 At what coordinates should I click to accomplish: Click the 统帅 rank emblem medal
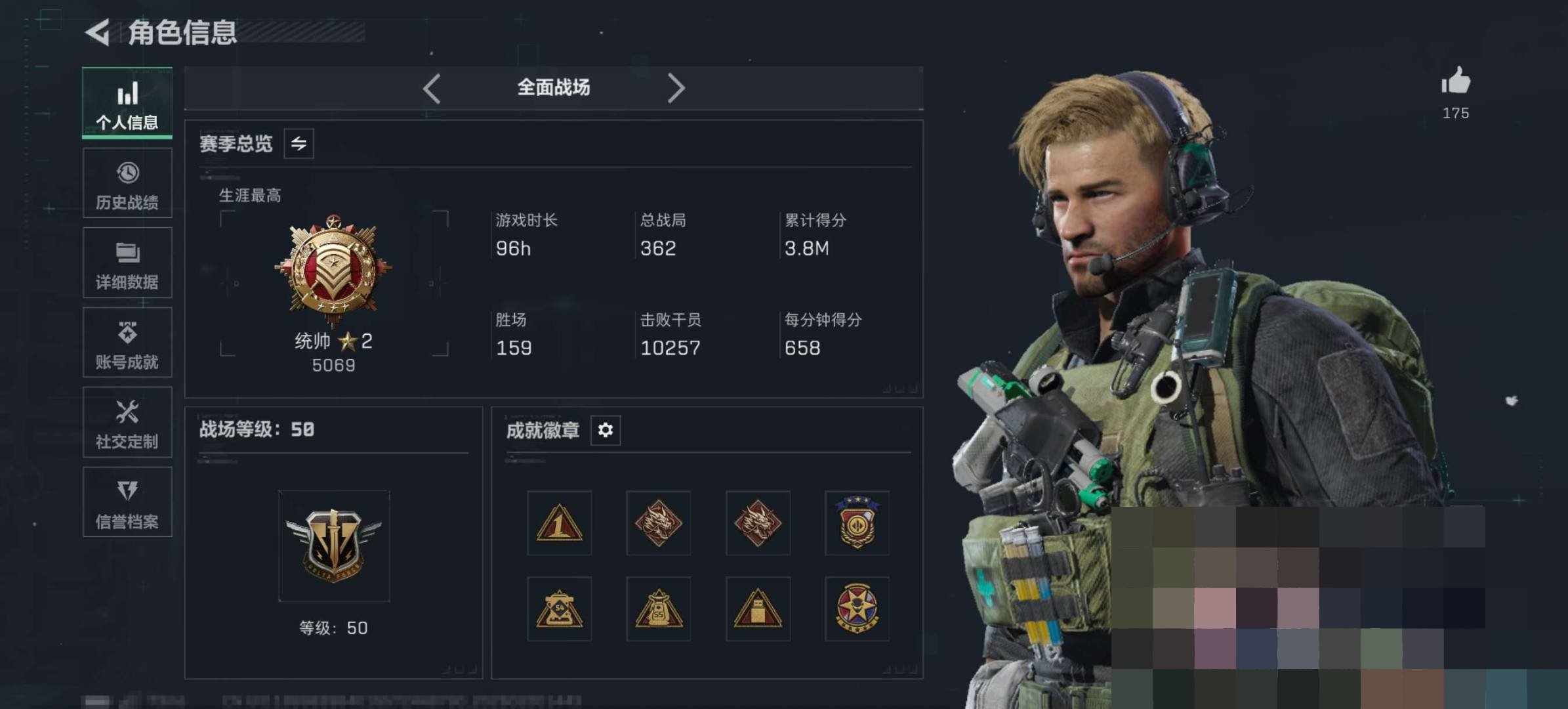point(333,269)
